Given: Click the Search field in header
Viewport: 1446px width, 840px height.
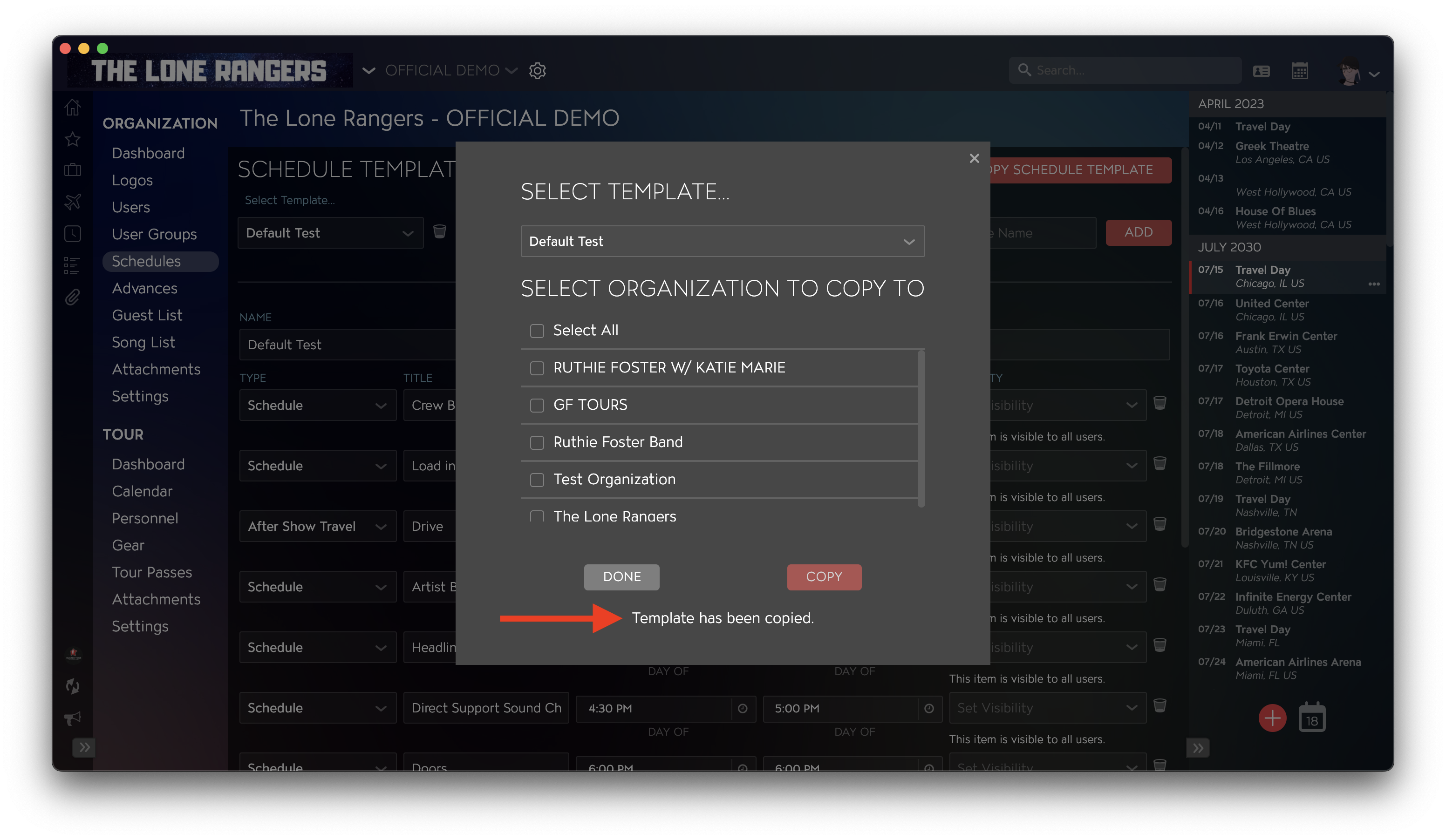Looking at the screenshot, I should pyautogui.click(x=1125, y=70).
